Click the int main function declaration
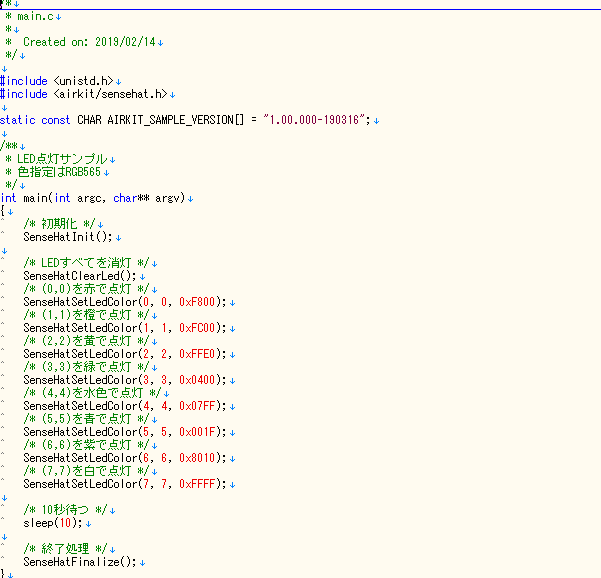Screen dimensions: 601x578 pyautogui.click(x=95, y=198)
